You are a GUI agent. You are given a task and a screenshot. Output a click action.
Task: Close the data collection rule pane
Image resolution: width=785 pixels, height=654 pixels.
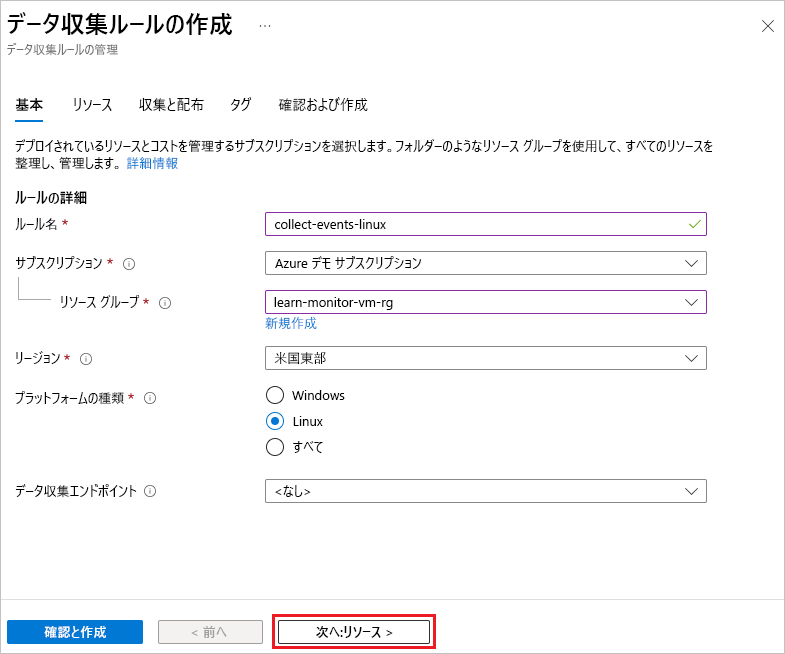[767, 26]
